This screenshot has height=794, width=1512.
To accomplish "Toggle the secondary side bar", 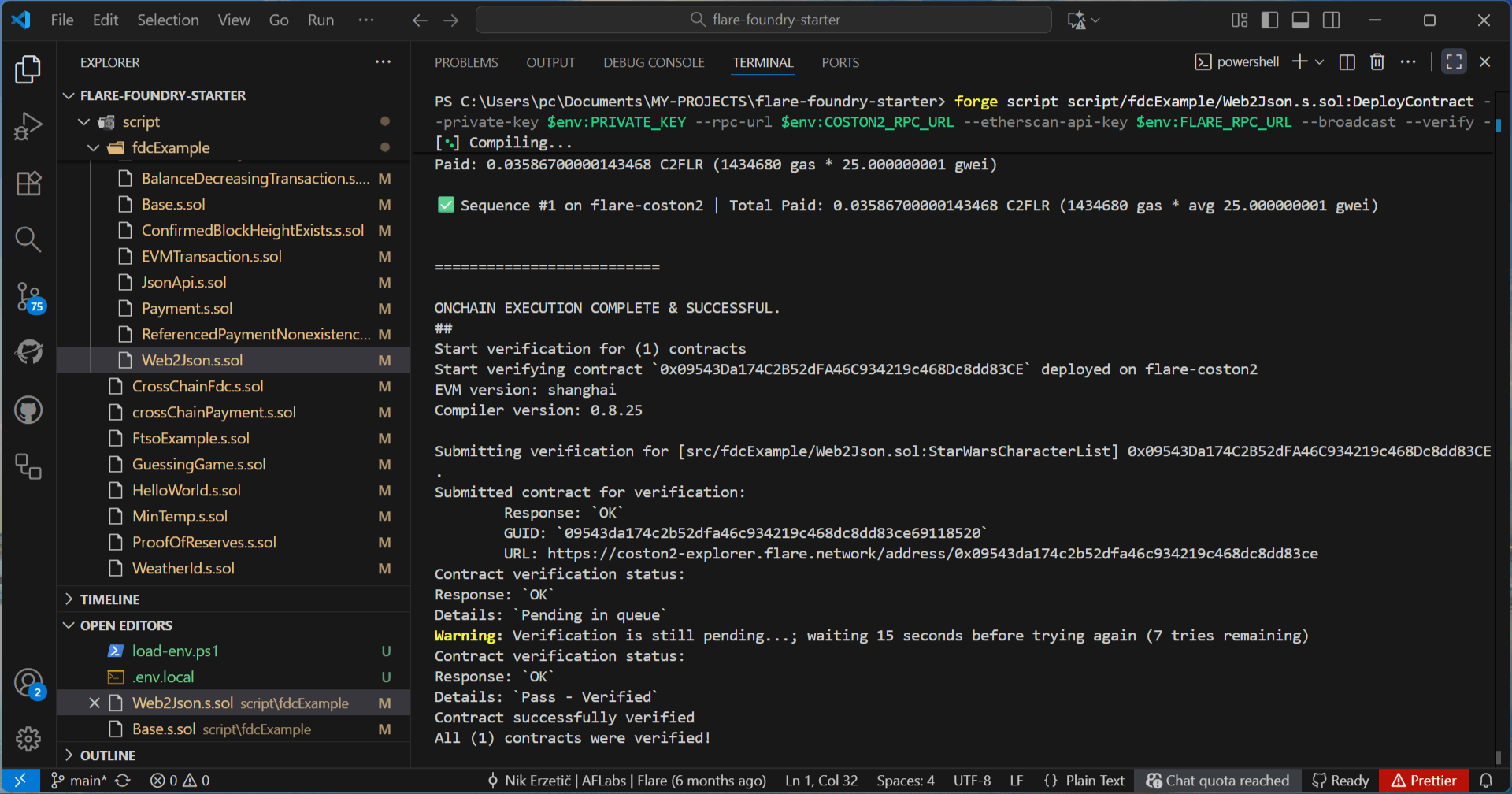I will click(x=1331, y=20).
